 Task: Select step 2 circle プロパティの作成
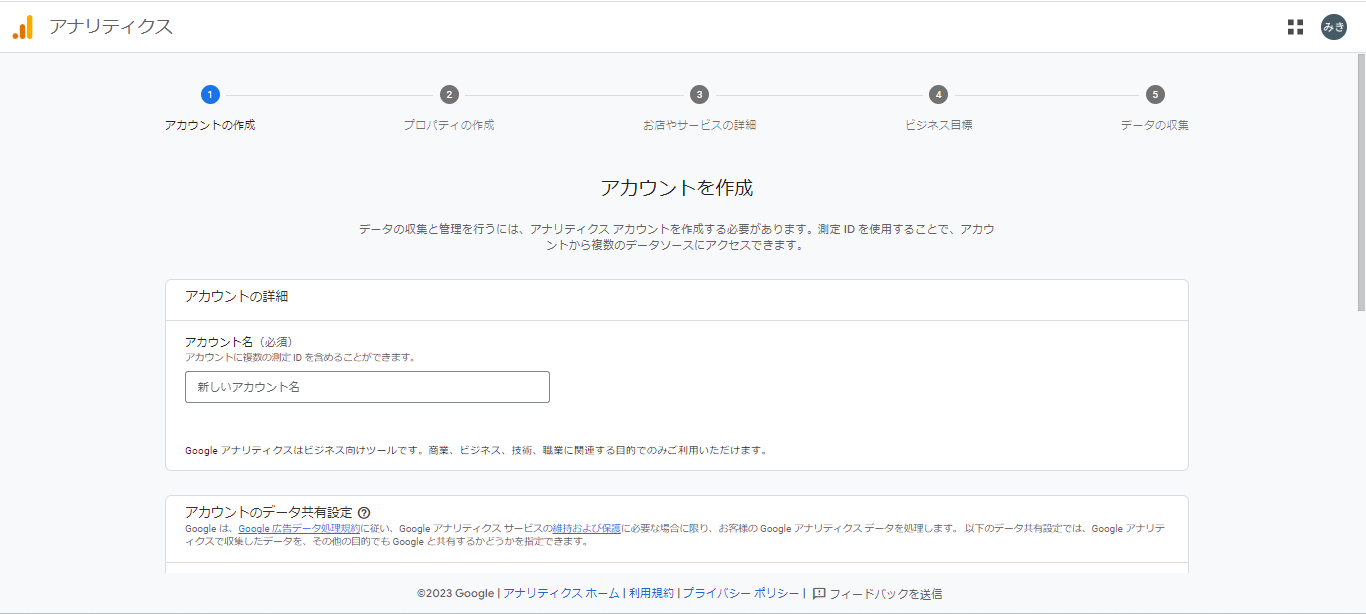(x=449, y=94)
